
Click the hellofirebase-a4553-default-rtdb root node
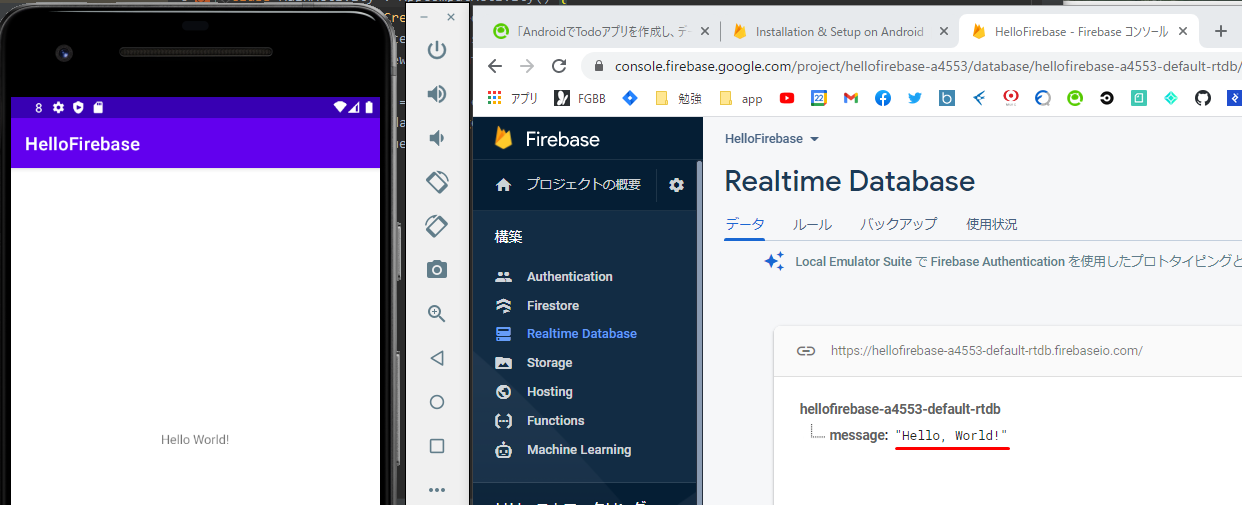tap(900, 409)
